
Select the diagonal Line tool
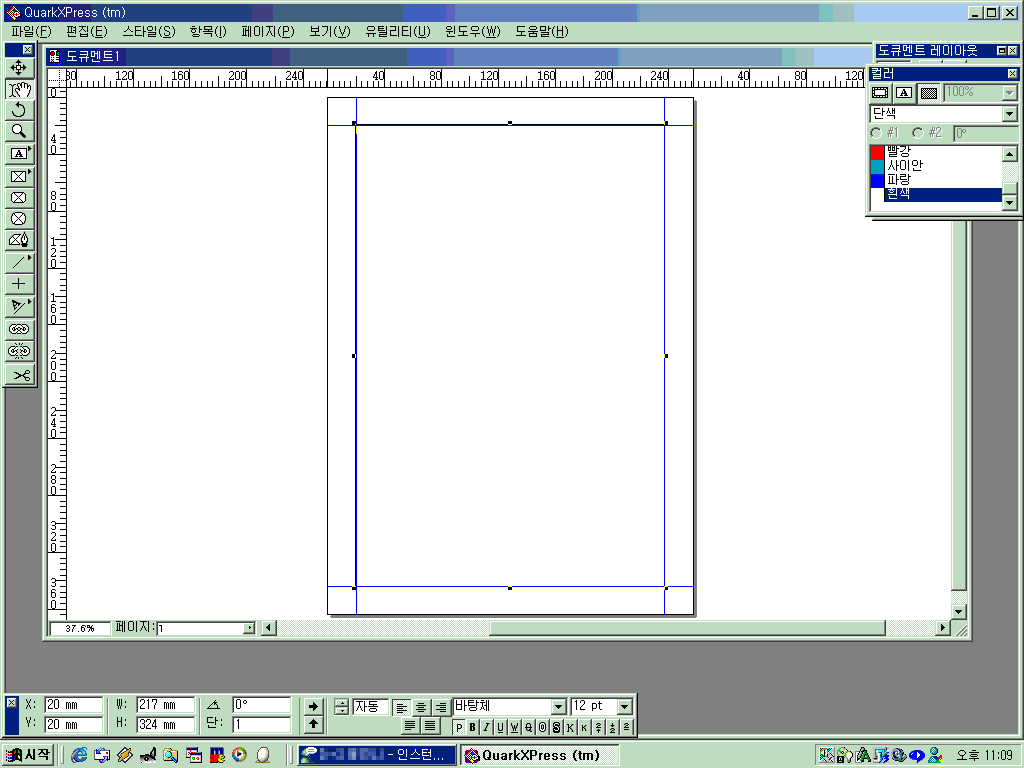[x=19, y=263]
